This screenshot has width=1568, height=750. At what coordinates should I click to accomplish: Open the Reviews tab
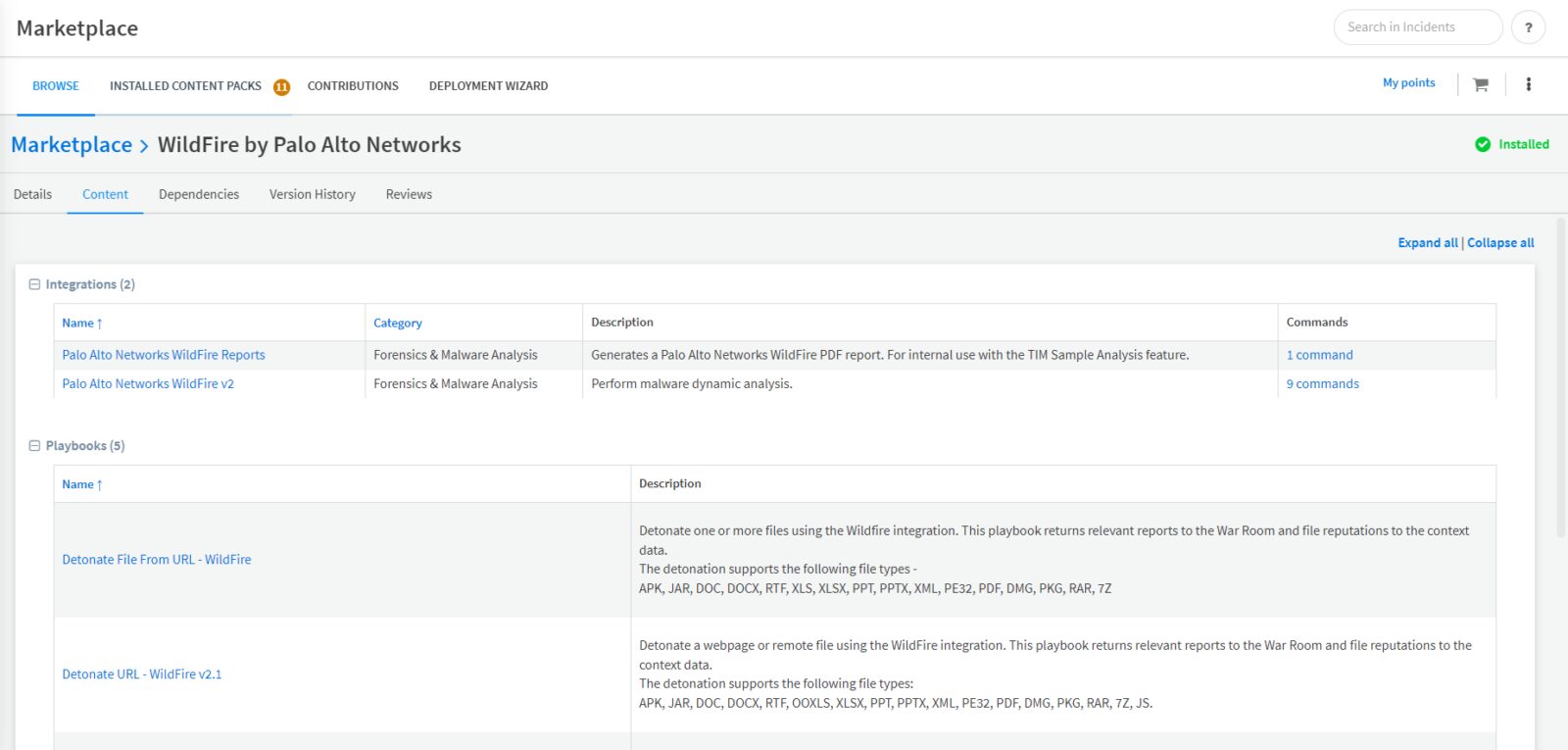point(409,194)
